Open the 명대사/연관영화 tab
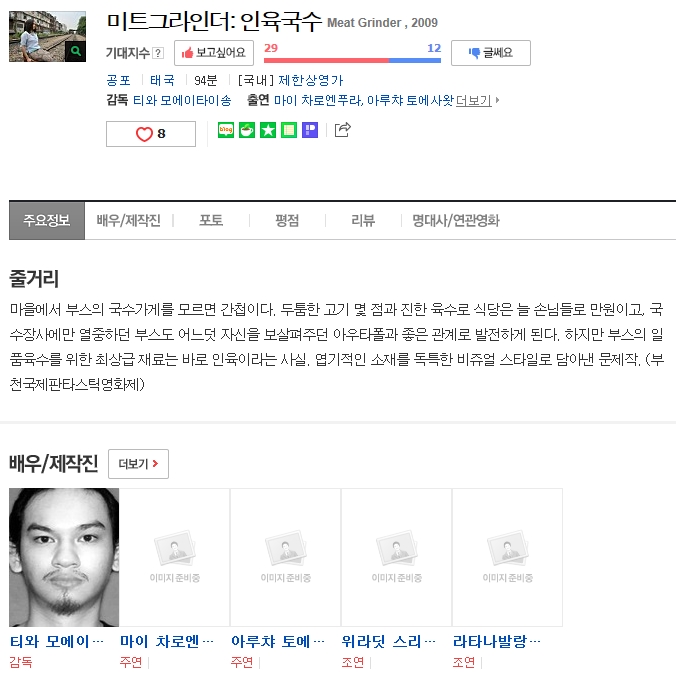This screenshot has height=687, width=676. coord(456,220)
